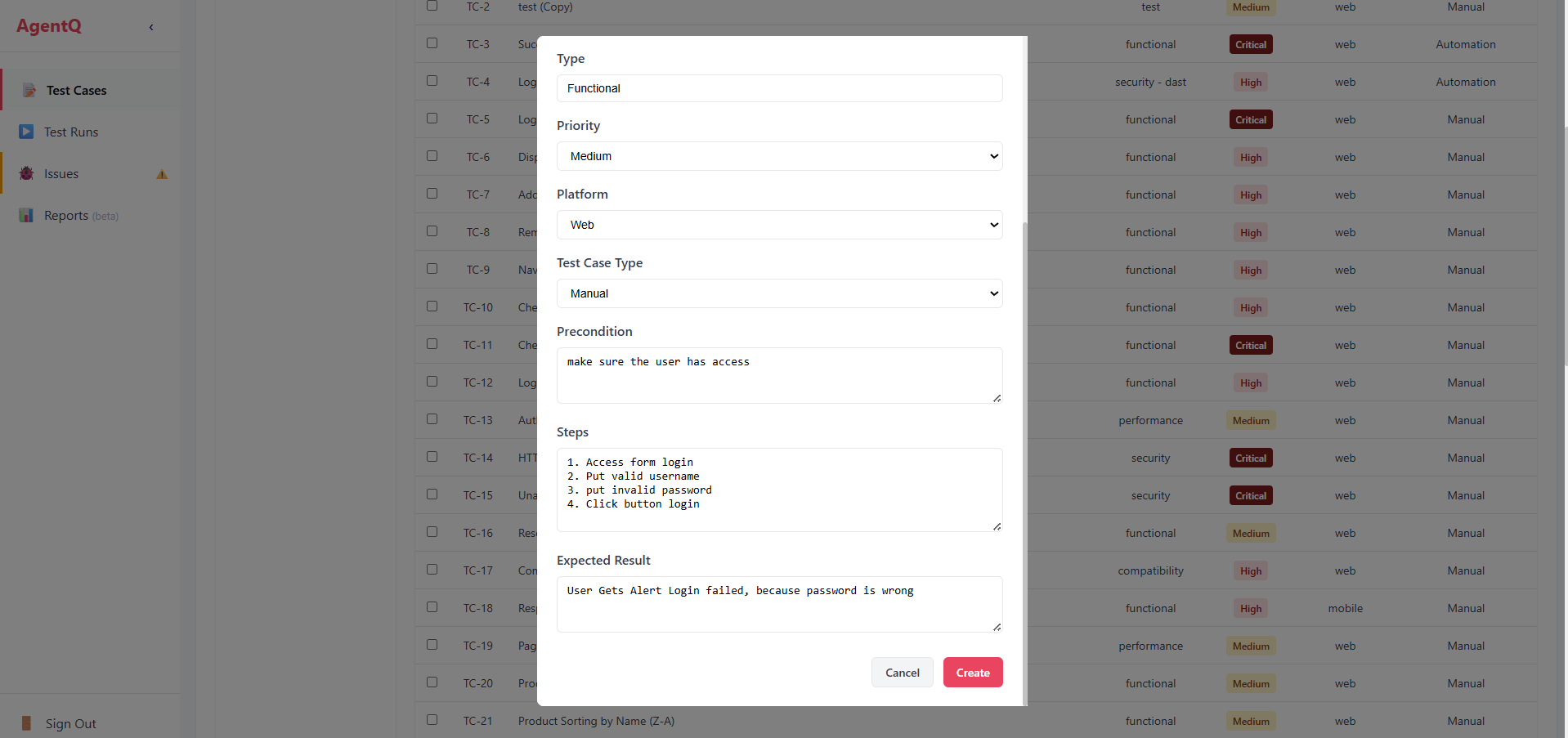Viewport: 1568px width, 738px height.
Task: Click the Test Runs play icon
Action: pos(25,132)
